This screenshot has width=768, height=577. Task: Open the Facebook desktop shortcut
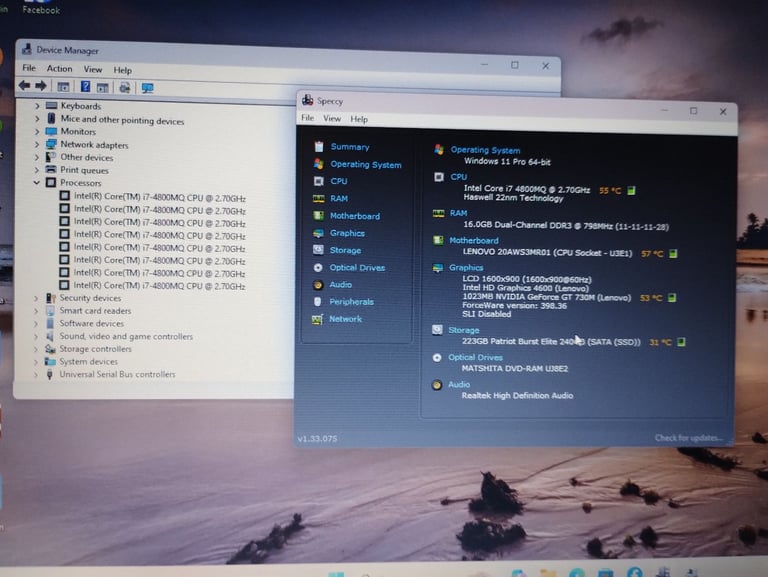click(40, 7)
